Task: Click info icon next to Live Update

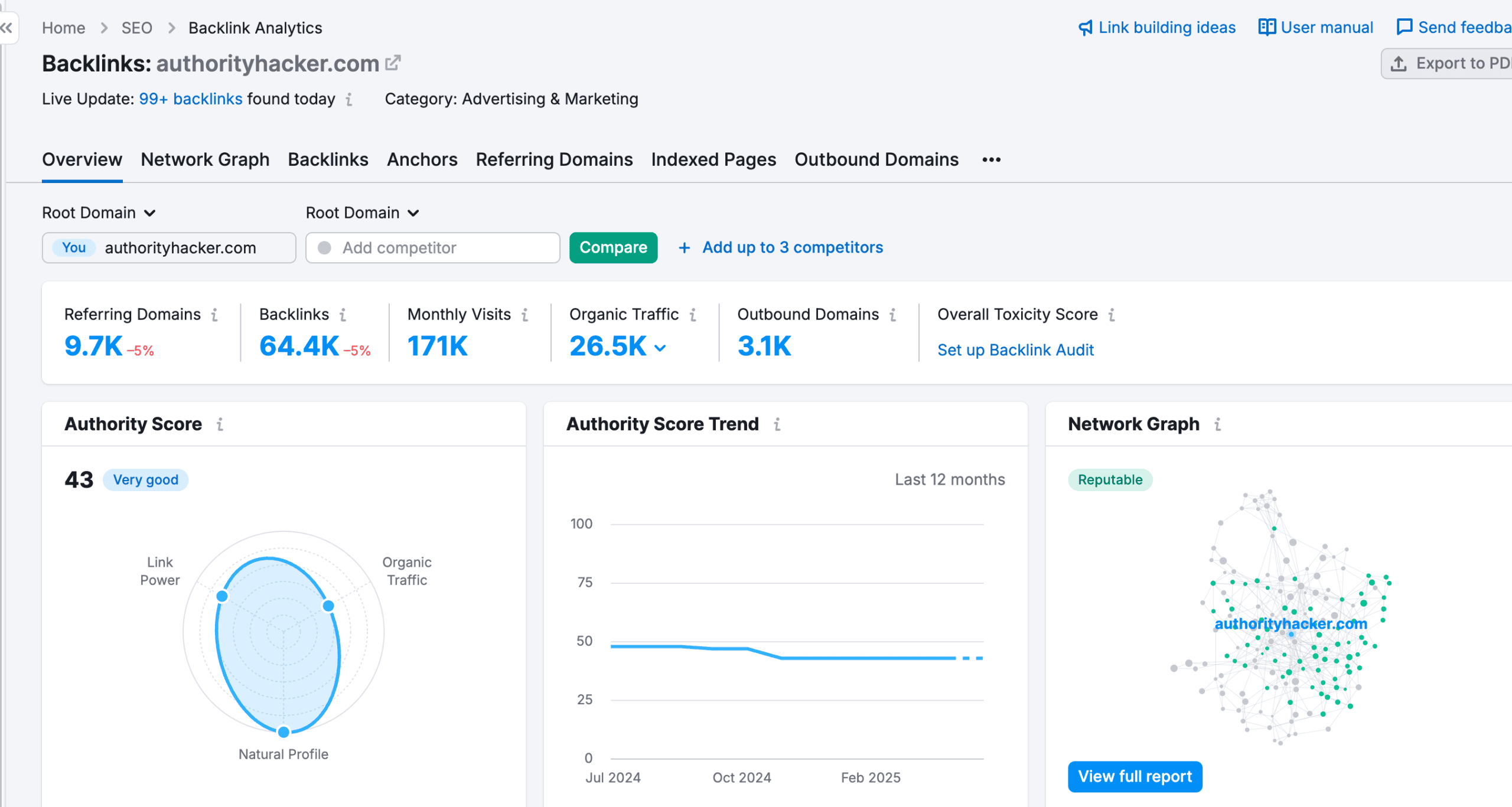Action: tap(349, 99)
